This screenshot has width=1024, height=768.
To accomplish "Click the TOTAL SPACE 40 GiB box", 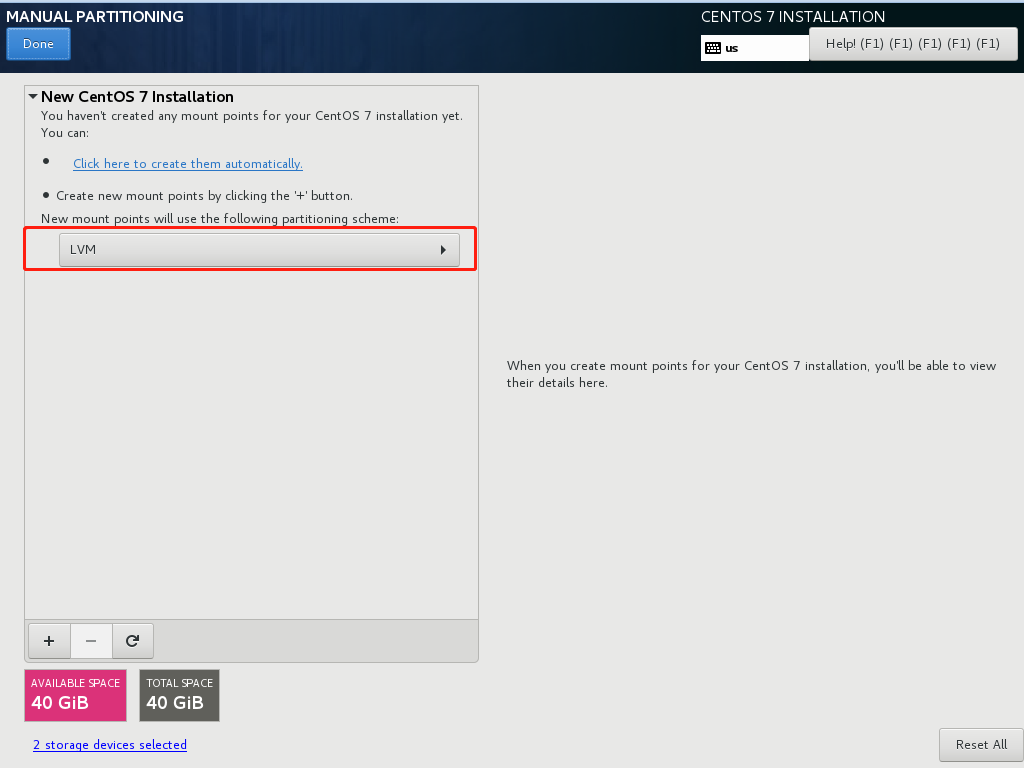I will (x=180, y=695).
